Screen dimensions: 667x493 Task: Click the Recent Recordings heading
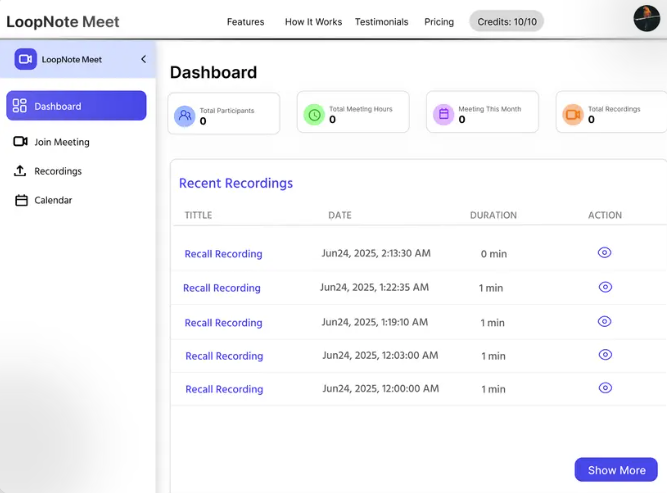(x=236, y=183)
